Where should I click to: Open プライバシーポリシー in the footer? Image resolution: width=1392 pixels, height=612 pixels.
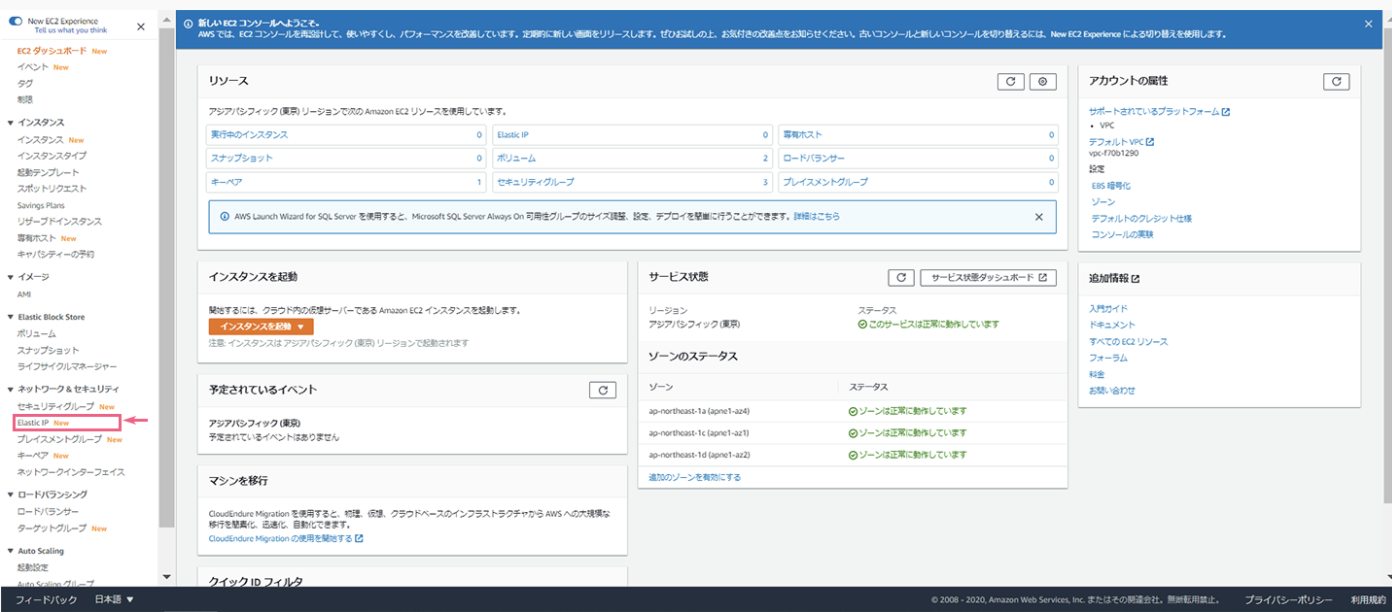click(x=1289, y=600)
